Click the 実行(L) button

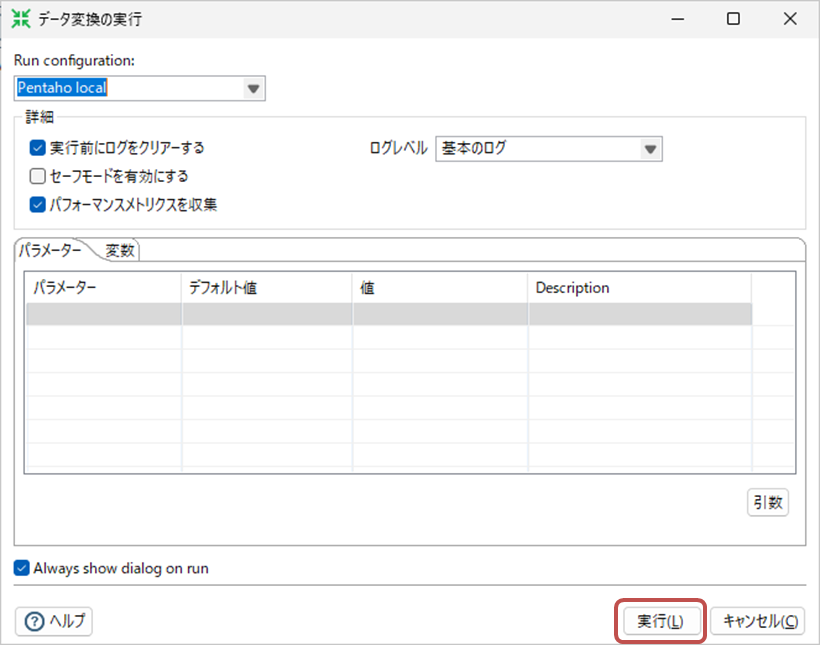click(x=660, y=621)
